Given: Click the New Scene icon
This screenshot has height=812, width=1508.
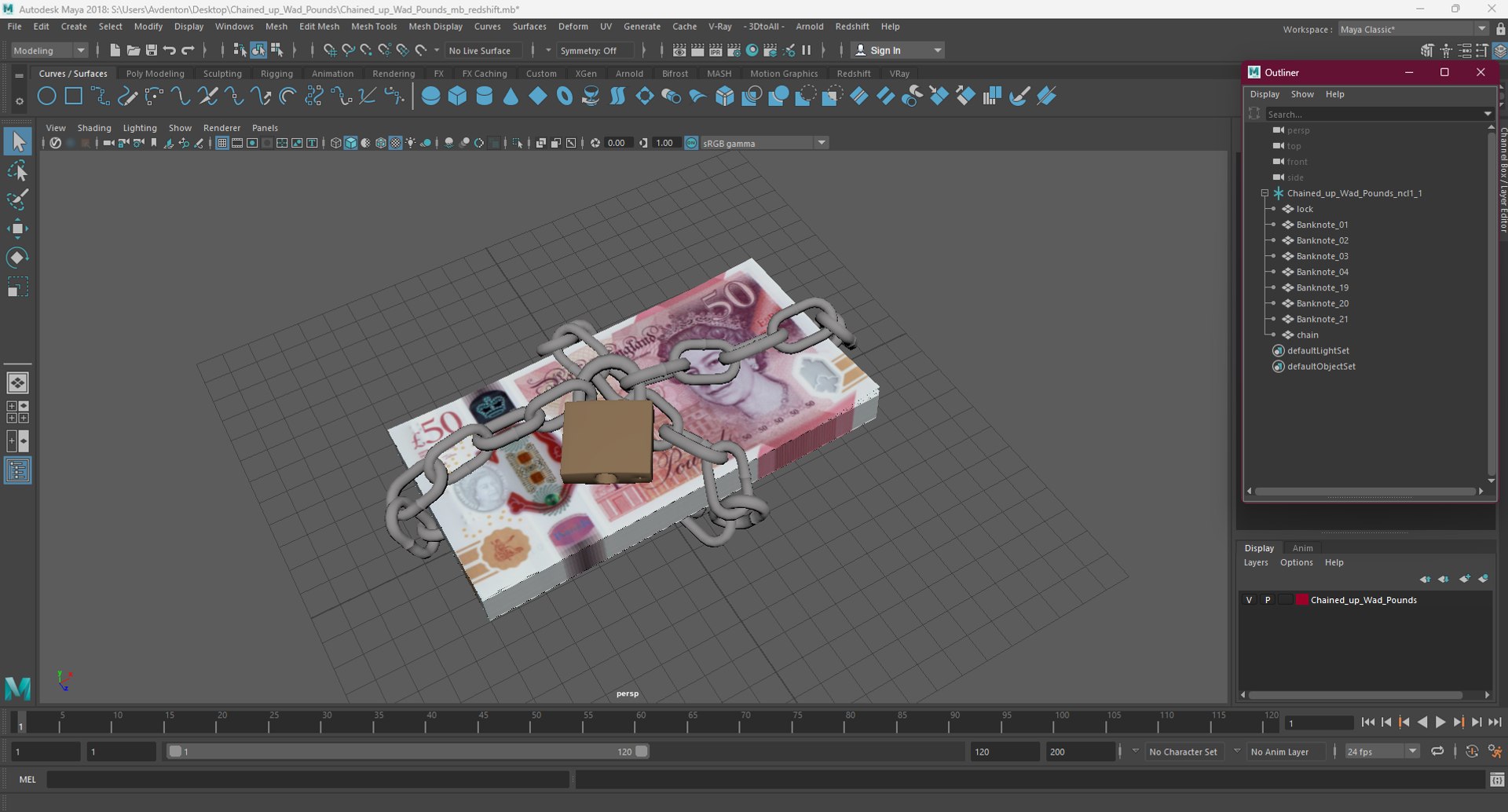Looking at the screenshot, I should pyautogui.click(x=115, y=50).
